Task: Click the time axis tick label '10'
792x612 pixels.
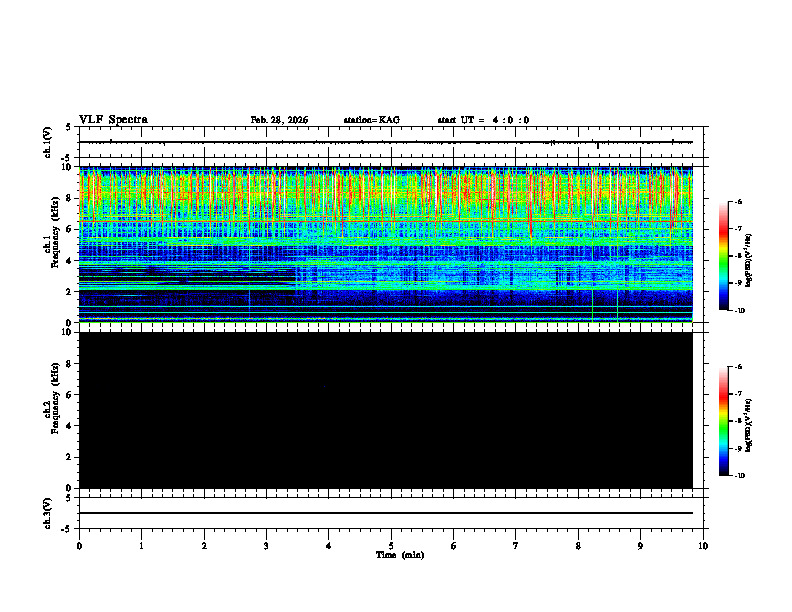Action: pyautogui.click(x=703, y=546)
